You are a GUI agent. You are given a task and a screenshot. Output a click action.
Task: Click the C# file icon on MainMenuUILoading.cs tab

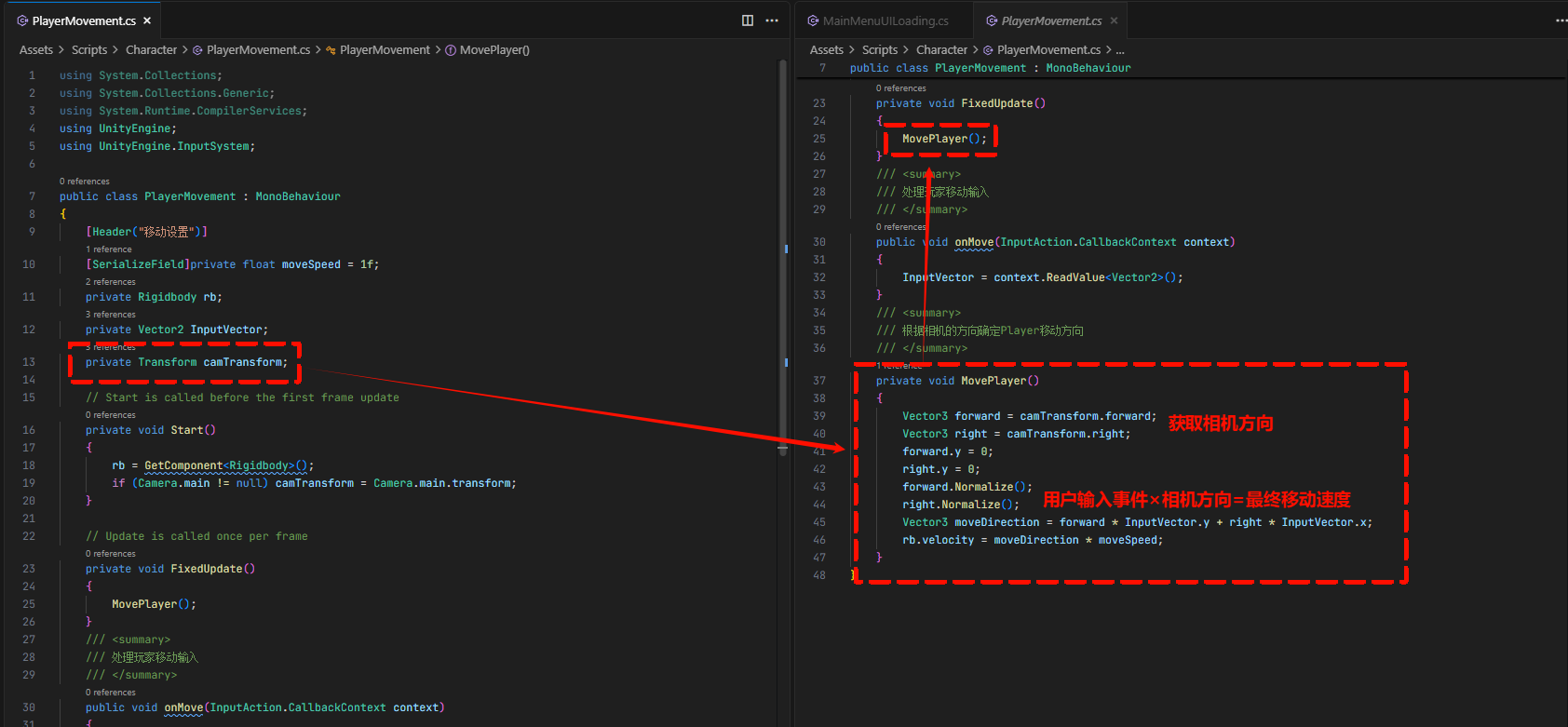tap(813, 20)
